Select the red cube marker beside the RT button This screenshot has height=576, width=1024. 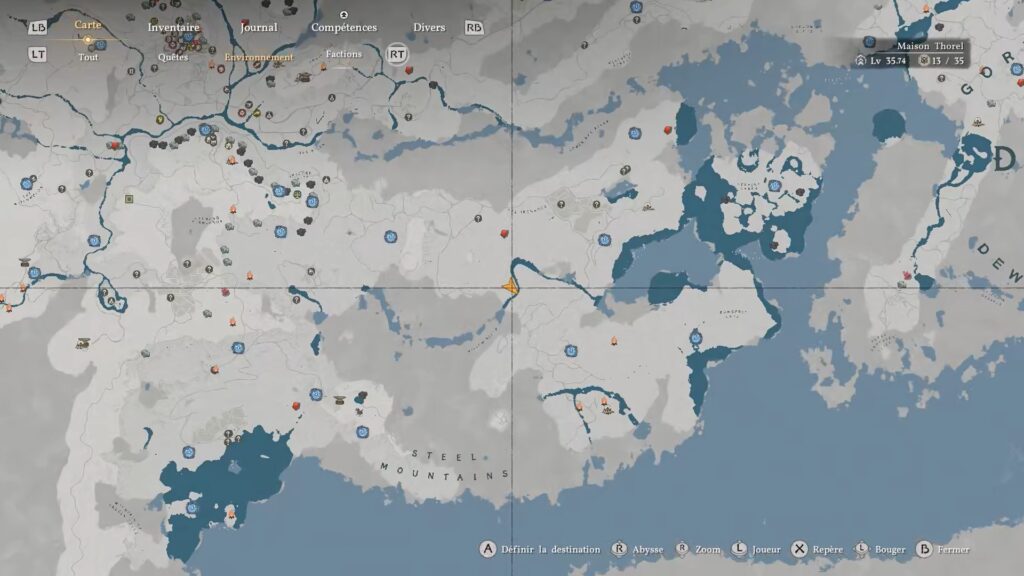click(x=409, y=70)
